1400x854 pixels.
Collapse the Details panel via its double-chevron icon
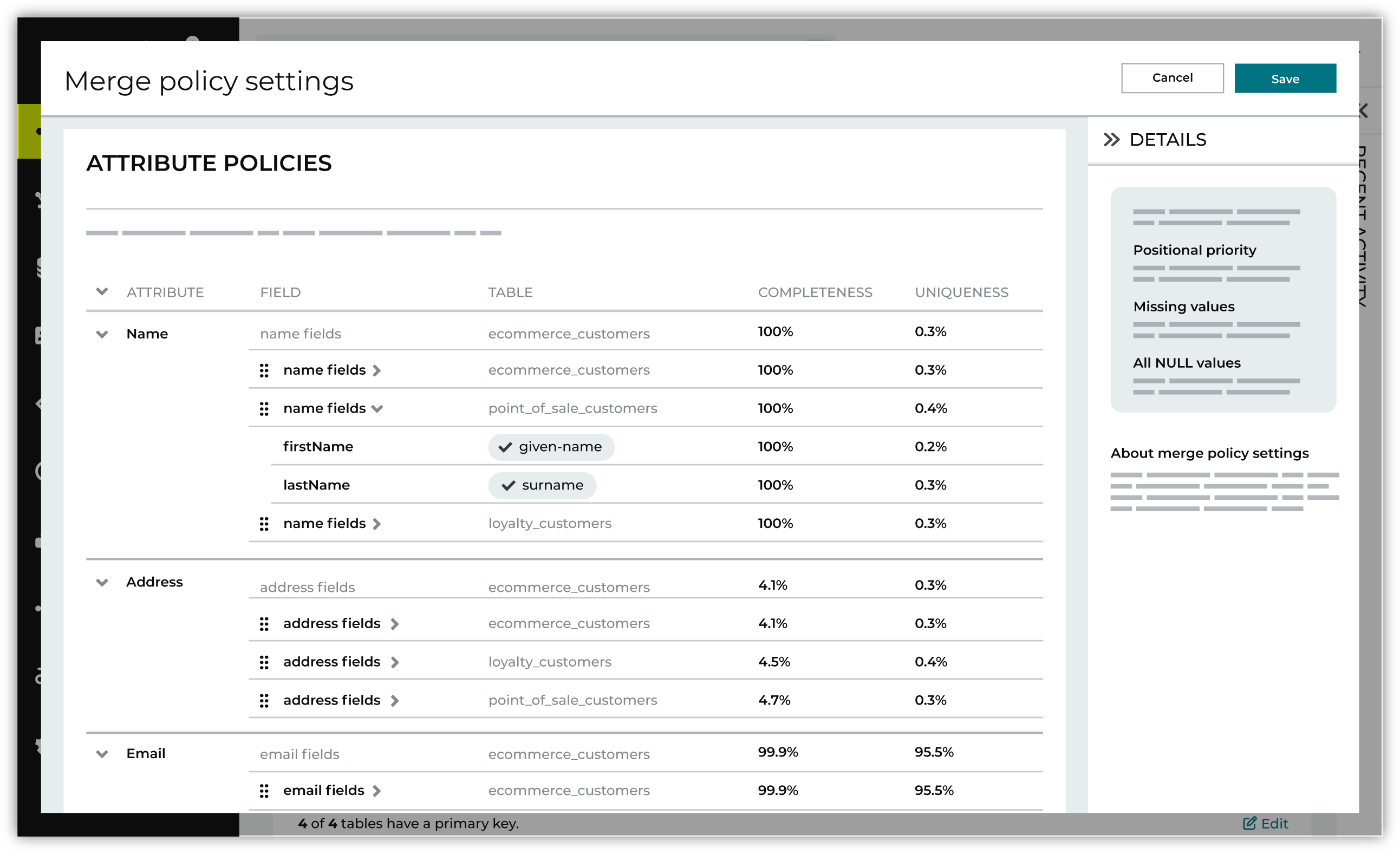pyautogui.click(x=1113, y=139)
